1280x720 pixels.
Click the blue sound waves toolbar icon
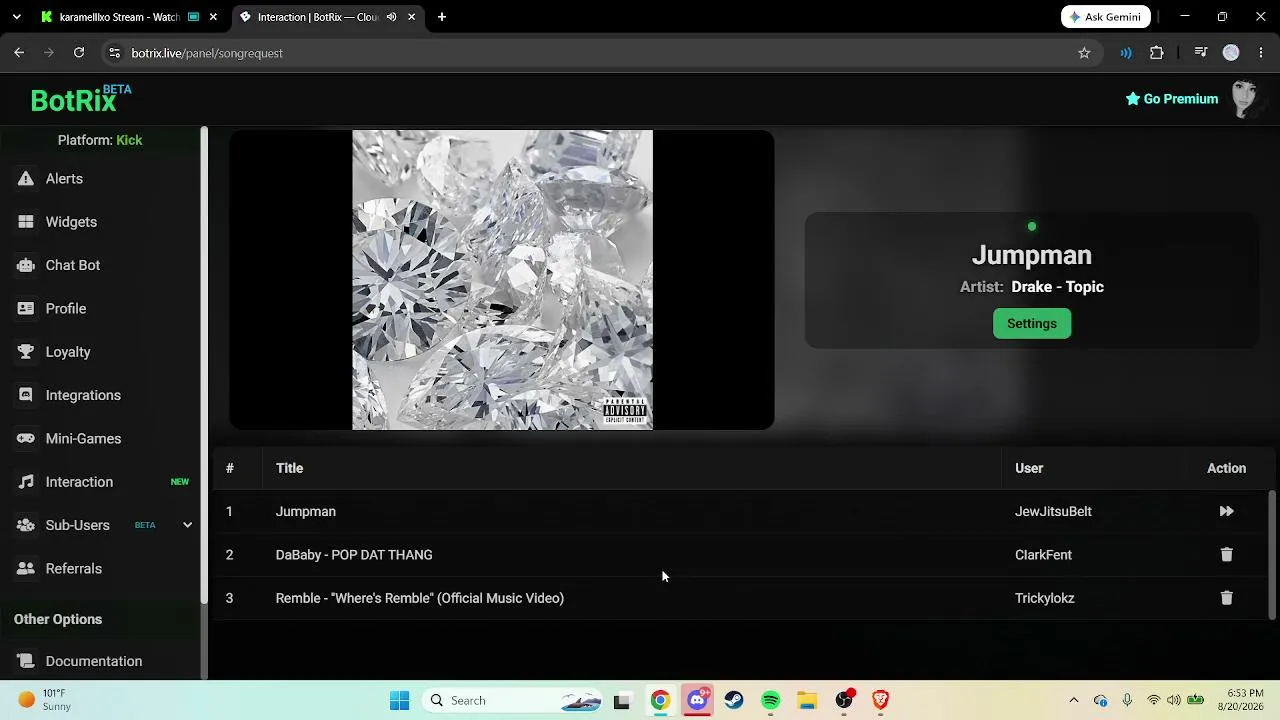[1126, 53]
